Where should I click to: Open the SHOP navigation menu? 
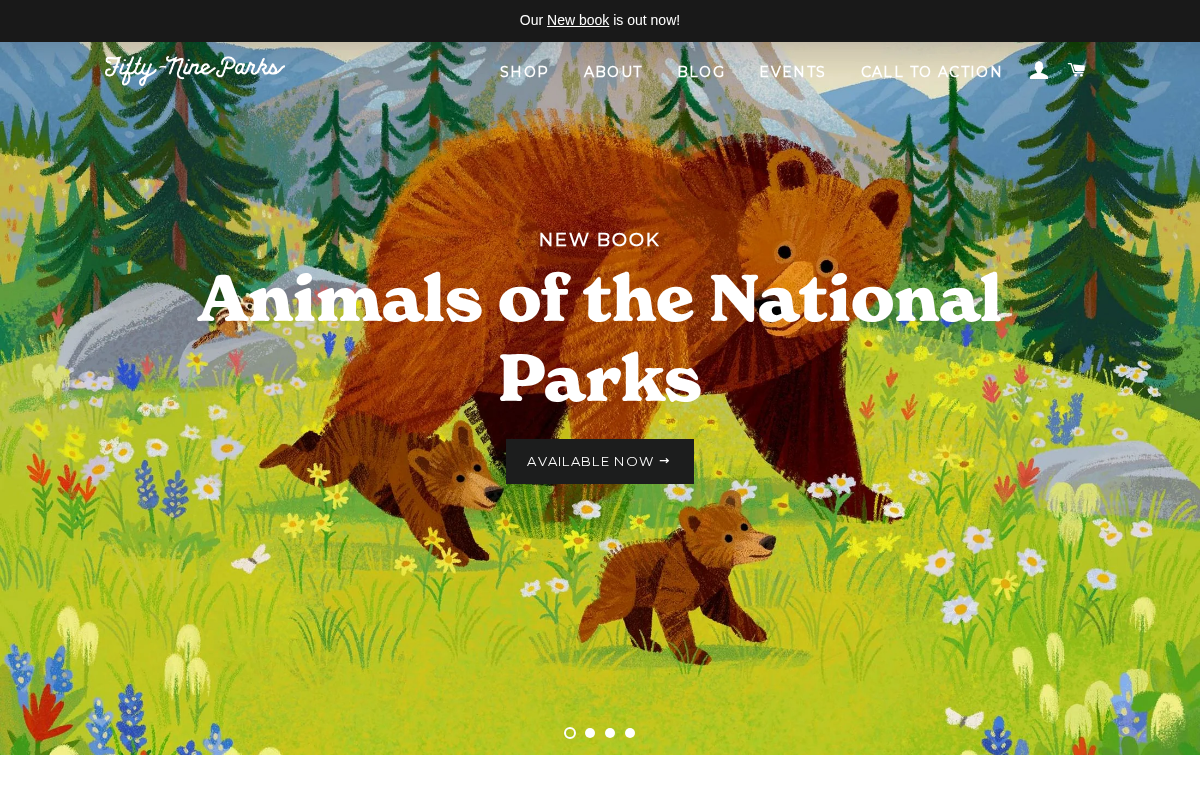click(524, 71)
